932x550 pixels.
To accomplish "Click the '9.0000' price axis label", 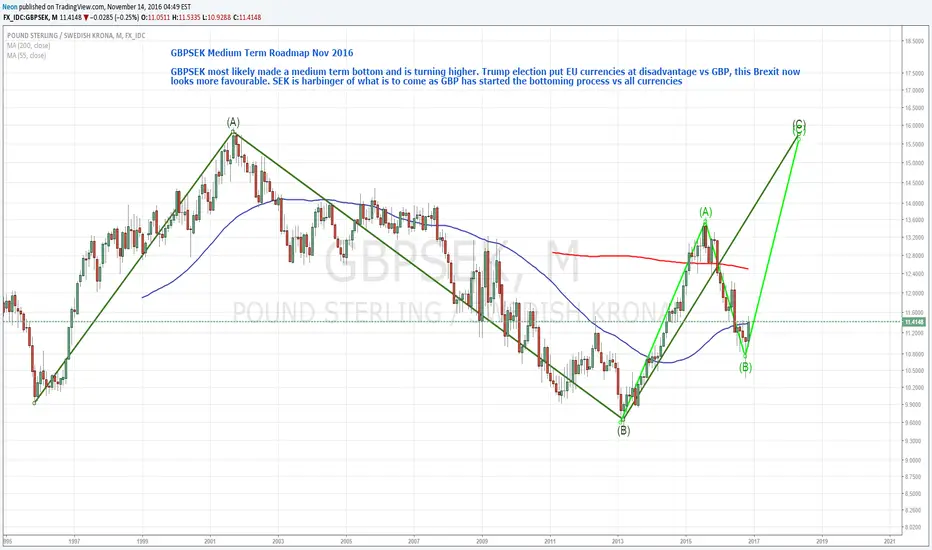I will [x=914, y=460].
